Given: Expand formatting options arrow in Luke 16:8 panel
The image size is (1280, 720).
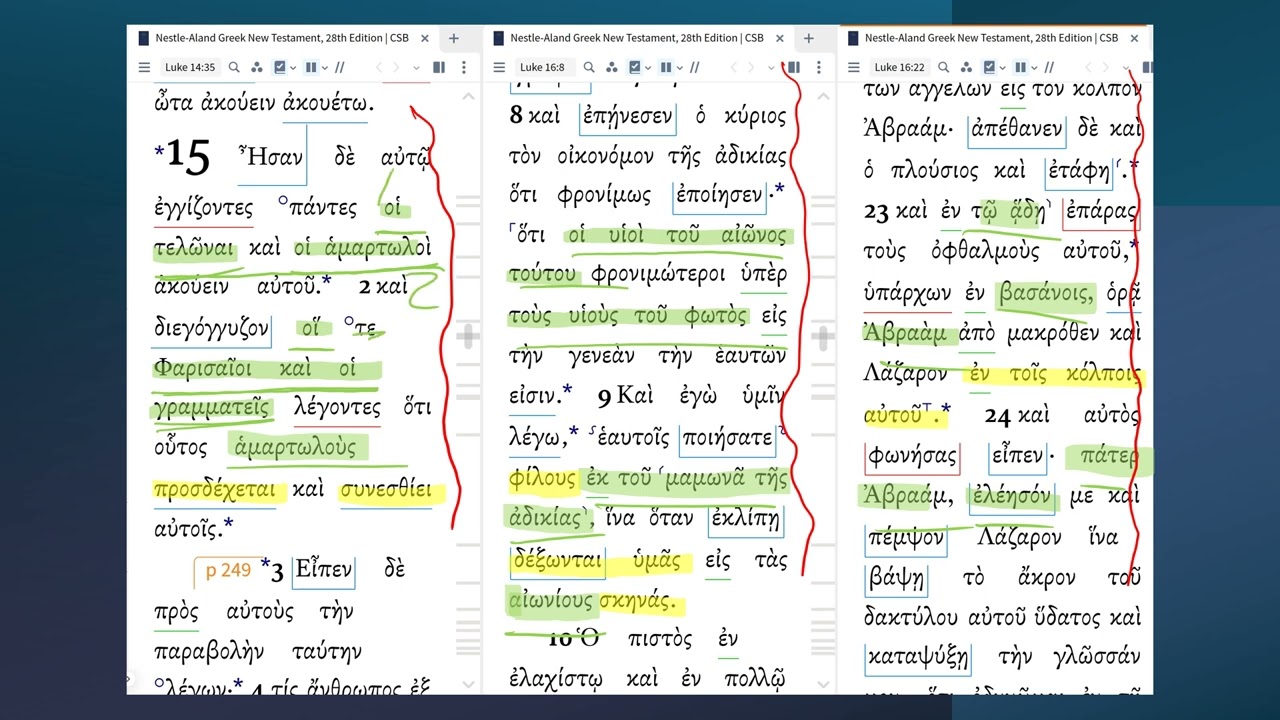Looking at the screenshot, I should click(648, 68).
